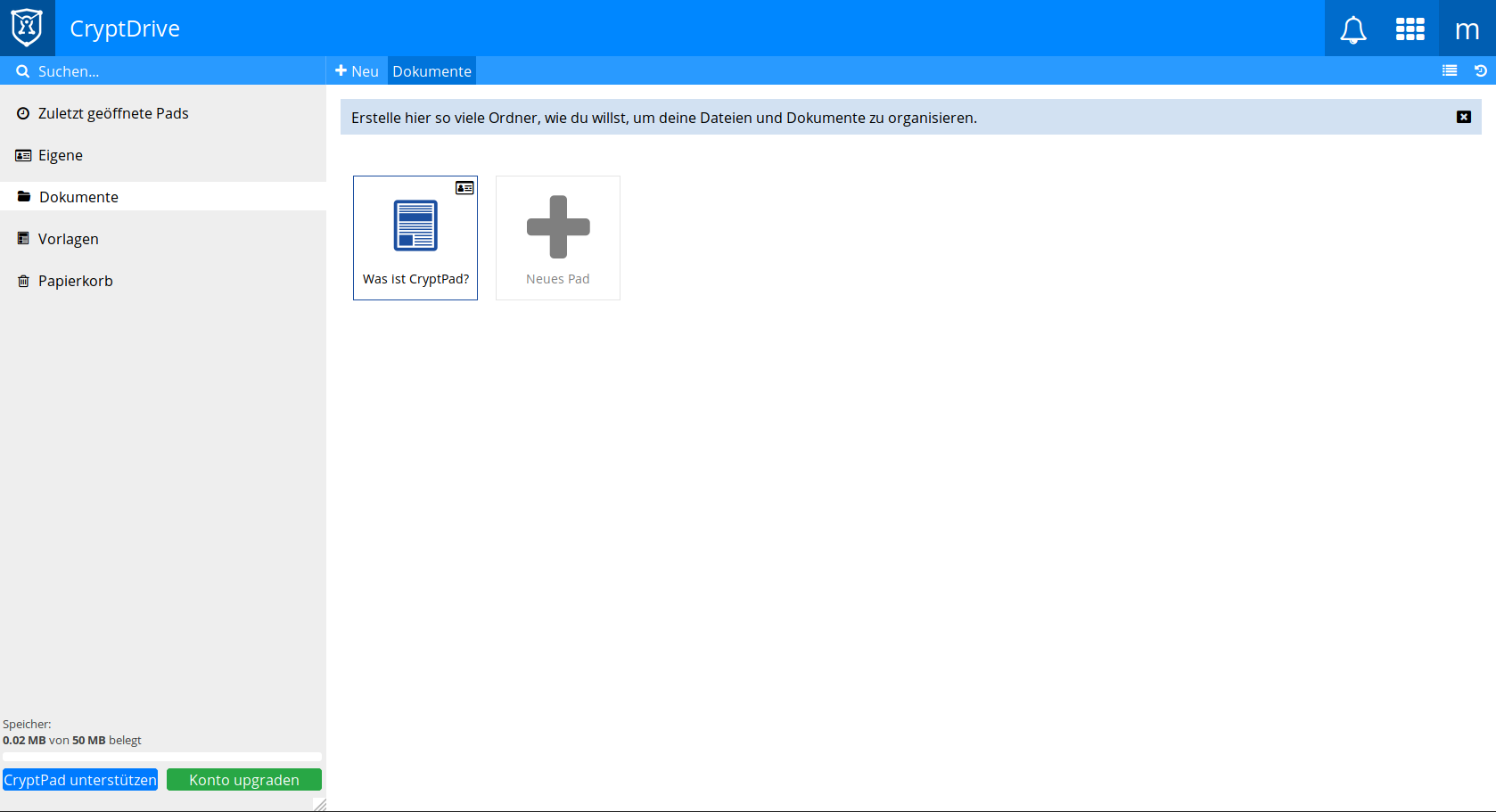Viewport: 1496px width, 812px height.
Task: Click the Konto upgraden button
Action: click(244, 780)
